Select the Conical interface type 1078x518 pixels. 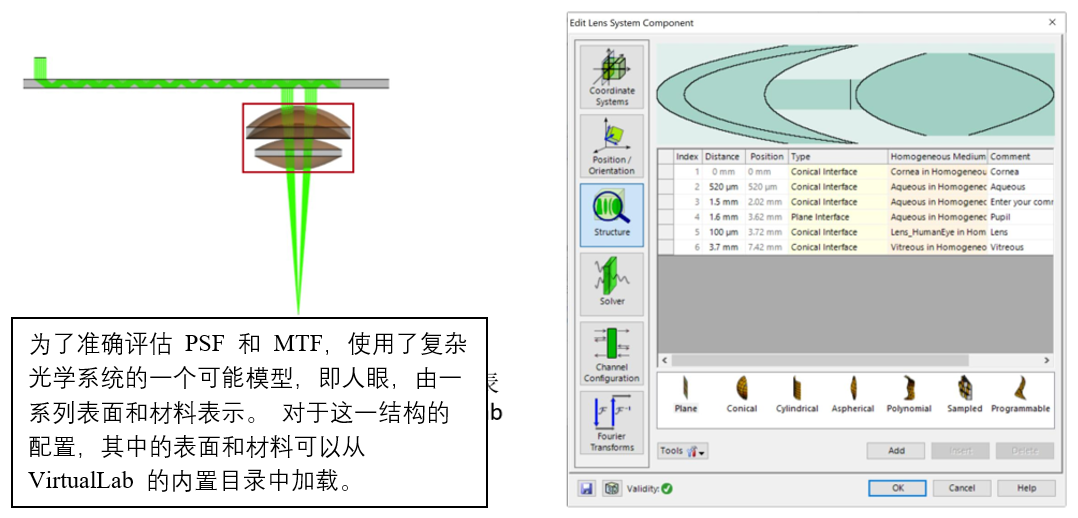(x=742, y=395)
